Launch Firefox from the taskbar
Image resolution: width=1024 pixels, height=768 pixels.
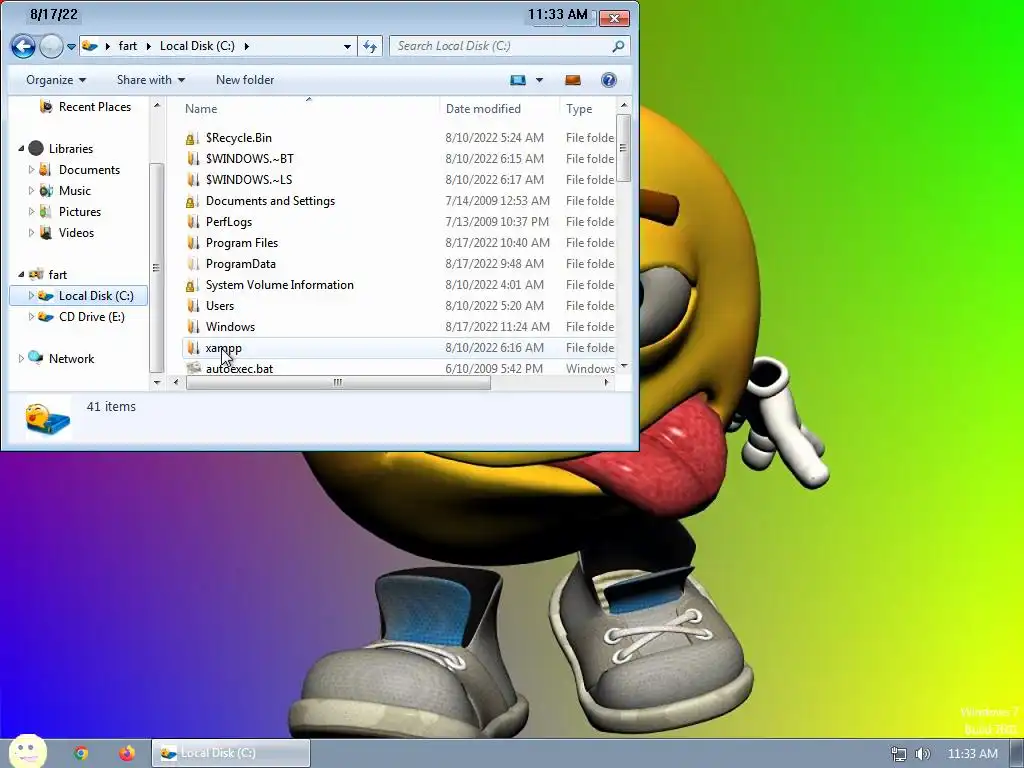pos(127,753)
